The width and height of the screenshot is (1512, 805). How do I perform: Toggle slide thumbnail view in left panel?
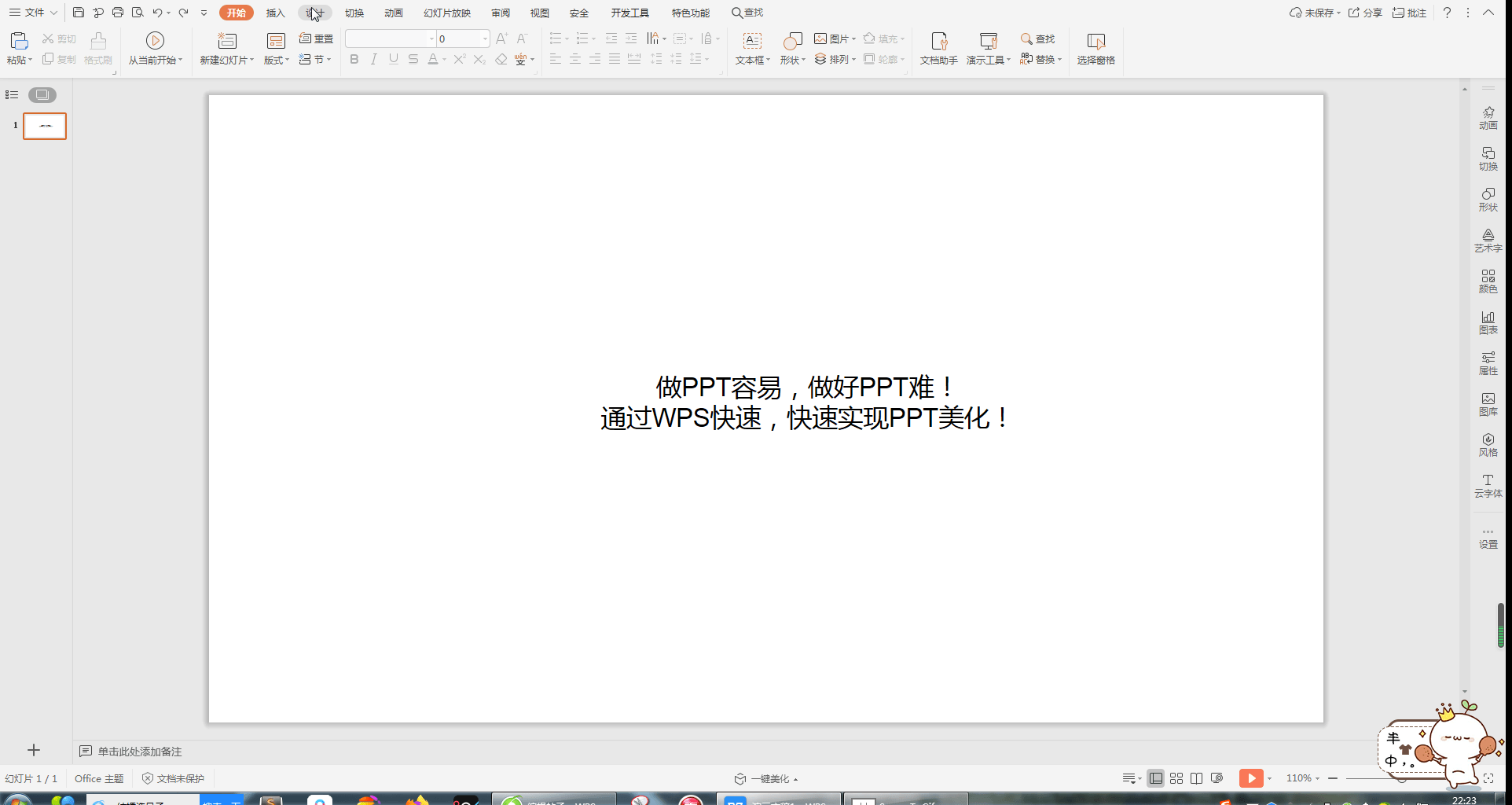(x=42, y=95)
